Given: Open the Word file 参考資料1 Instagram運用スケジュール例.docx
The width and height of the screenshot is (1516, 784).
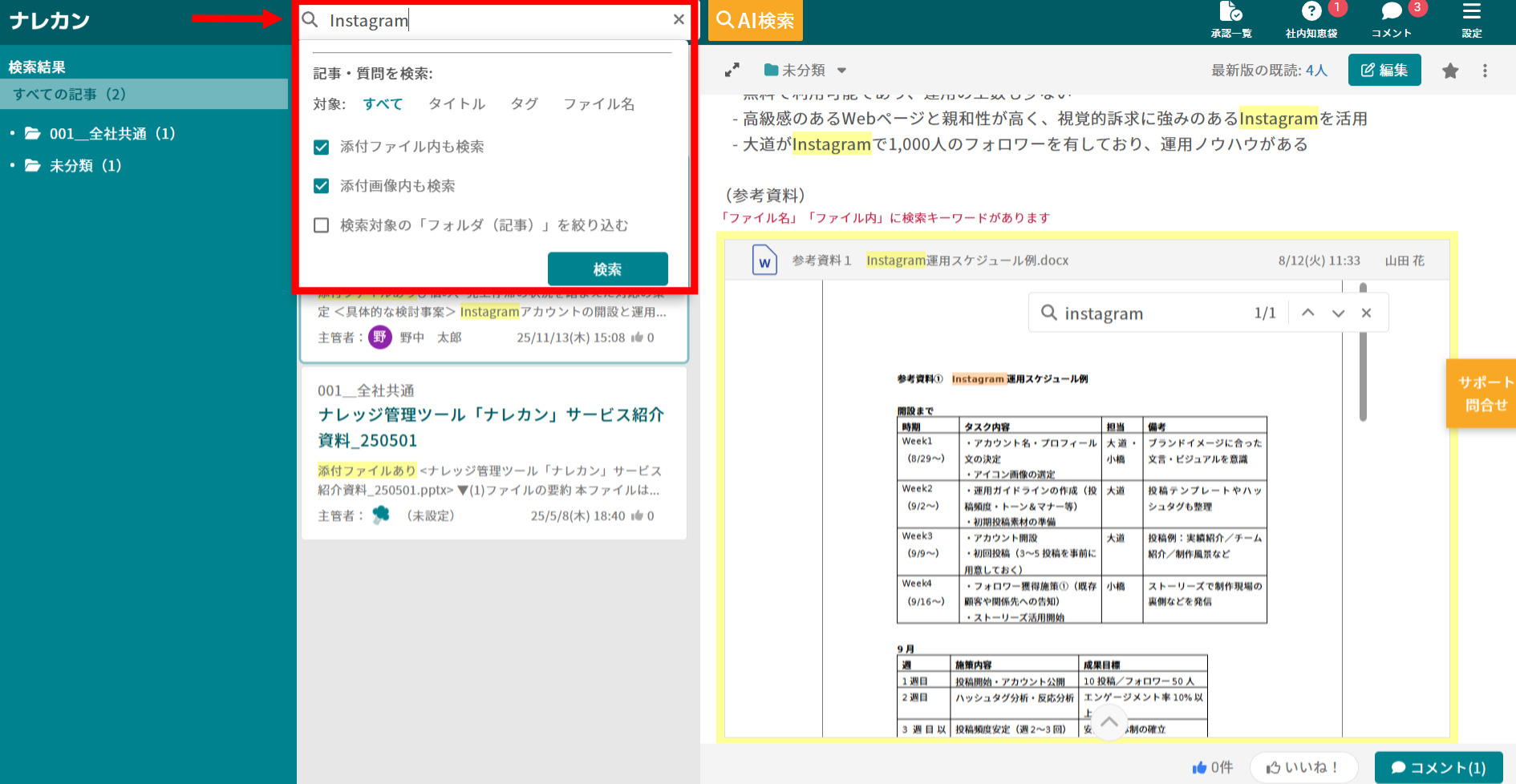Looking at the screenshot, I should point(926,260).
